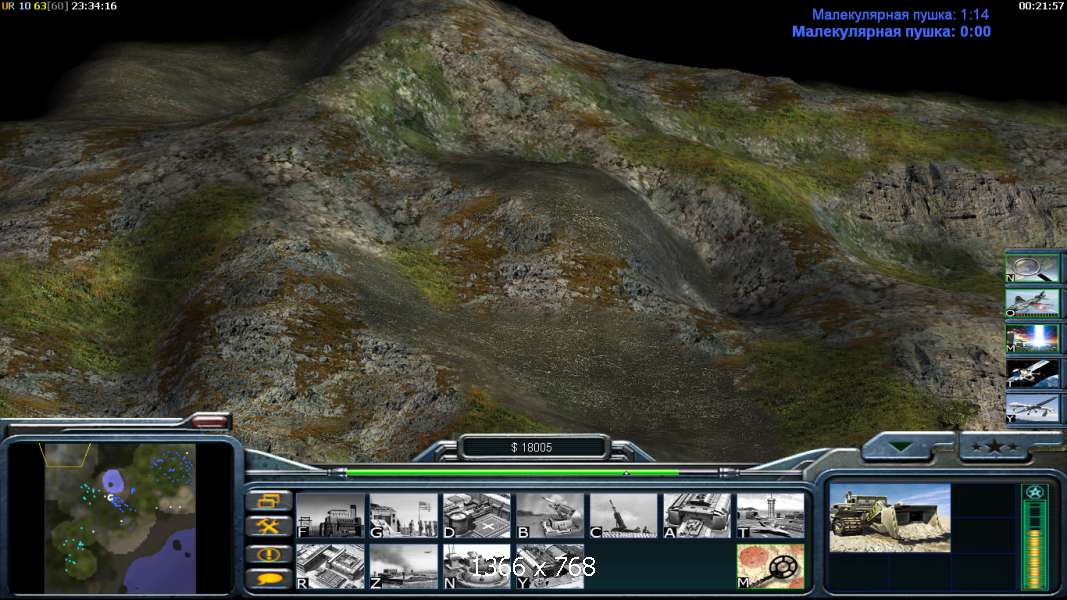Select the build icon on hotkey C

tap(623, 515)
